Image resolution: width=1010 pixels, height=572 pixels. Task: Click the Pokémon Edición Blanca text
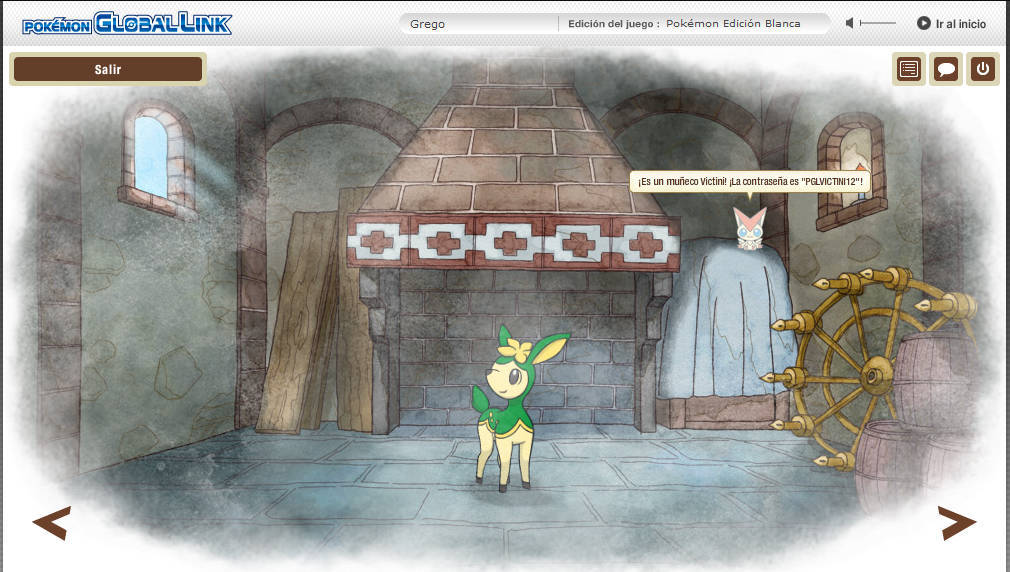(733, 24)
